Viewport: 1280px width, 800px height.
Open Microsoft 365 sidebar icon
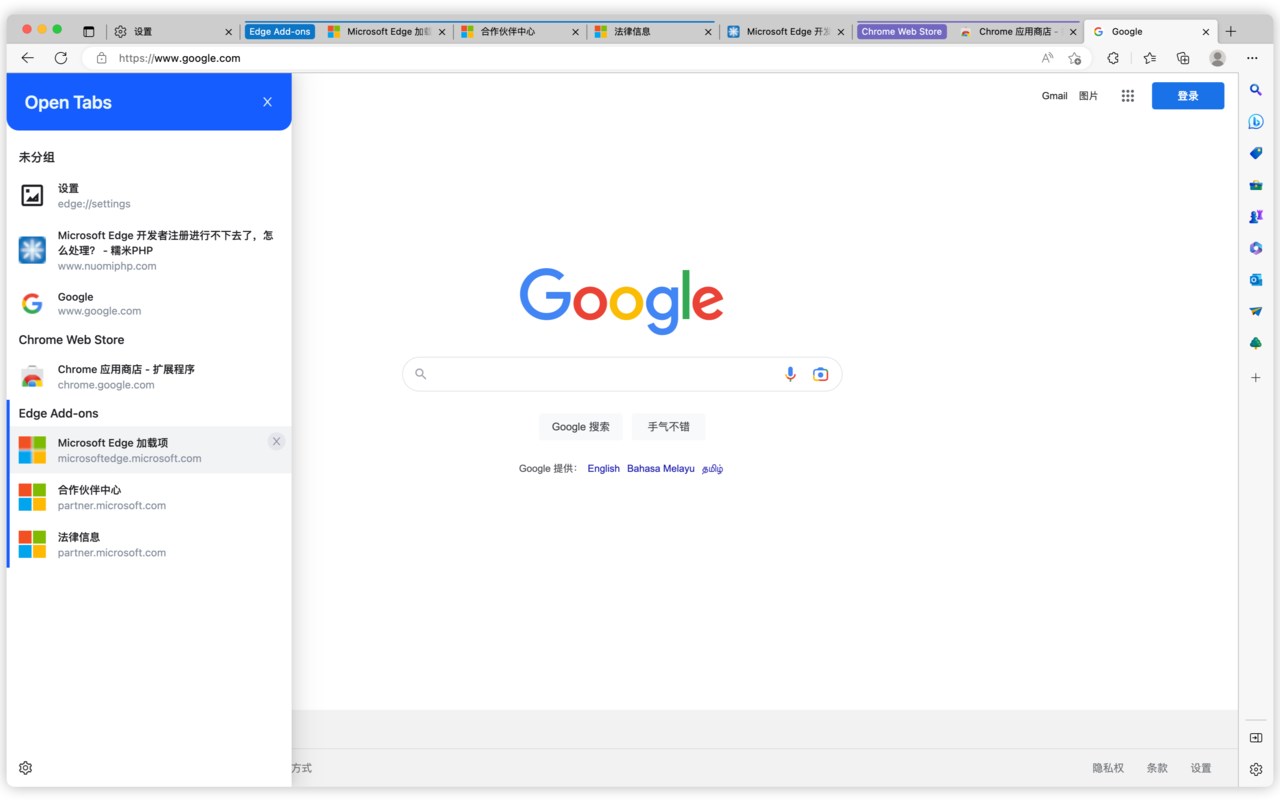[x=1256, y=248]
